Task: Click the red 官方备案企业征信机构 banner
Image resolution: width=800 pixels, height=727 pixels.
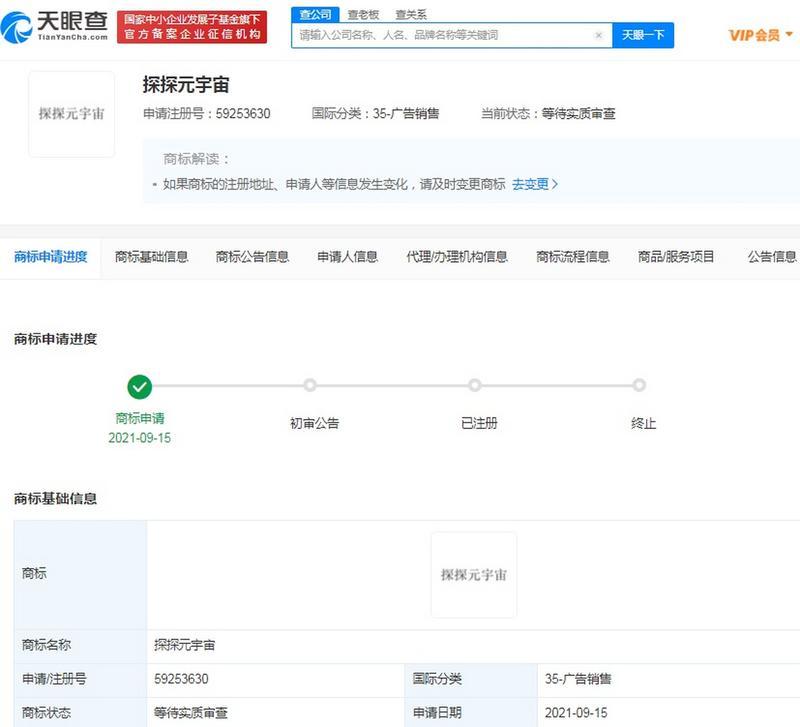Action: 192,27
